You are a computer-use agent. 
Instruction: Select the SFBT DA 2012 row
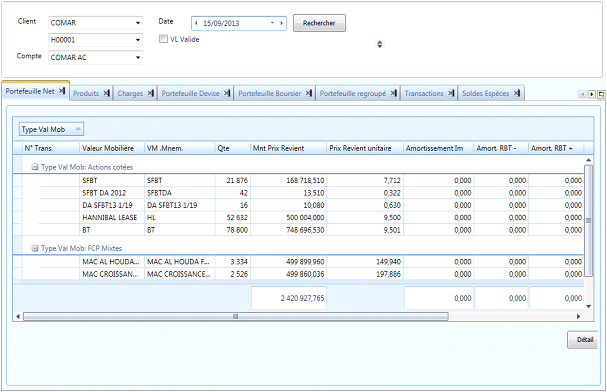click(x=302, y=193)
